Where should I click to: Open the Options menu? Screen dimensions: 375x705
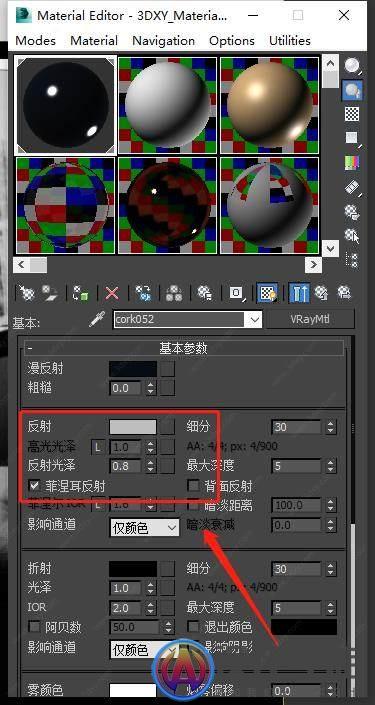(x=232, y=40)
